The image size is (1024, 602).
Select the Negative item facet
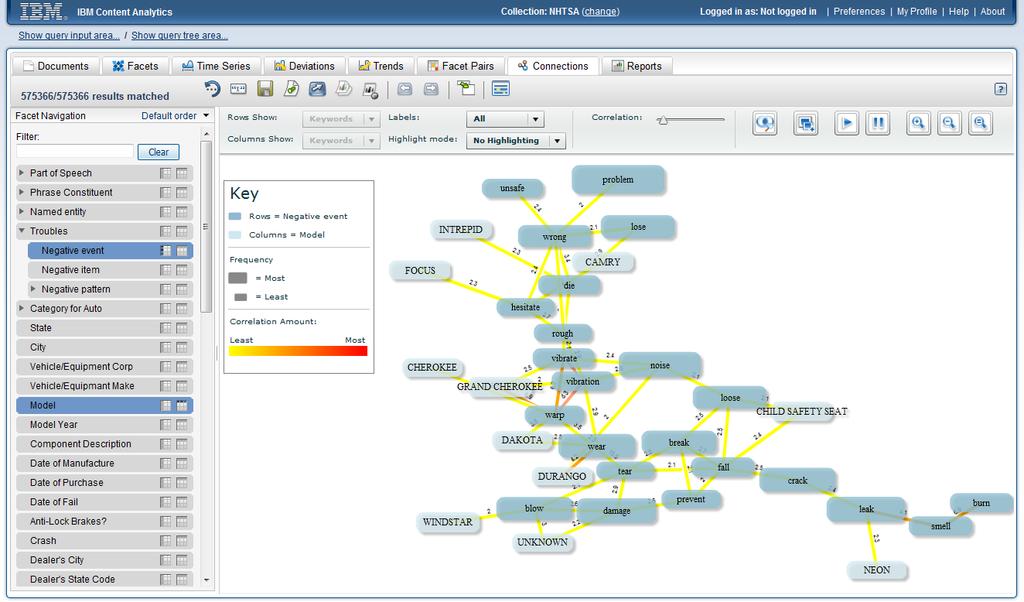(110, 270)
